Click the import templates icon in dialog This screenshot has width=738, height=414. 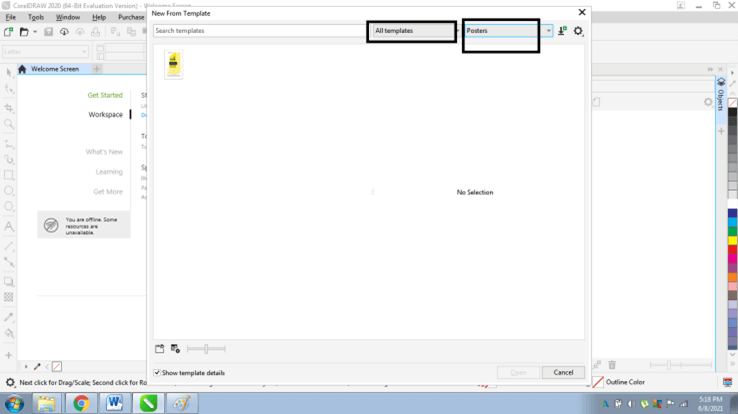pyautogui.click(x=562, y=31)
